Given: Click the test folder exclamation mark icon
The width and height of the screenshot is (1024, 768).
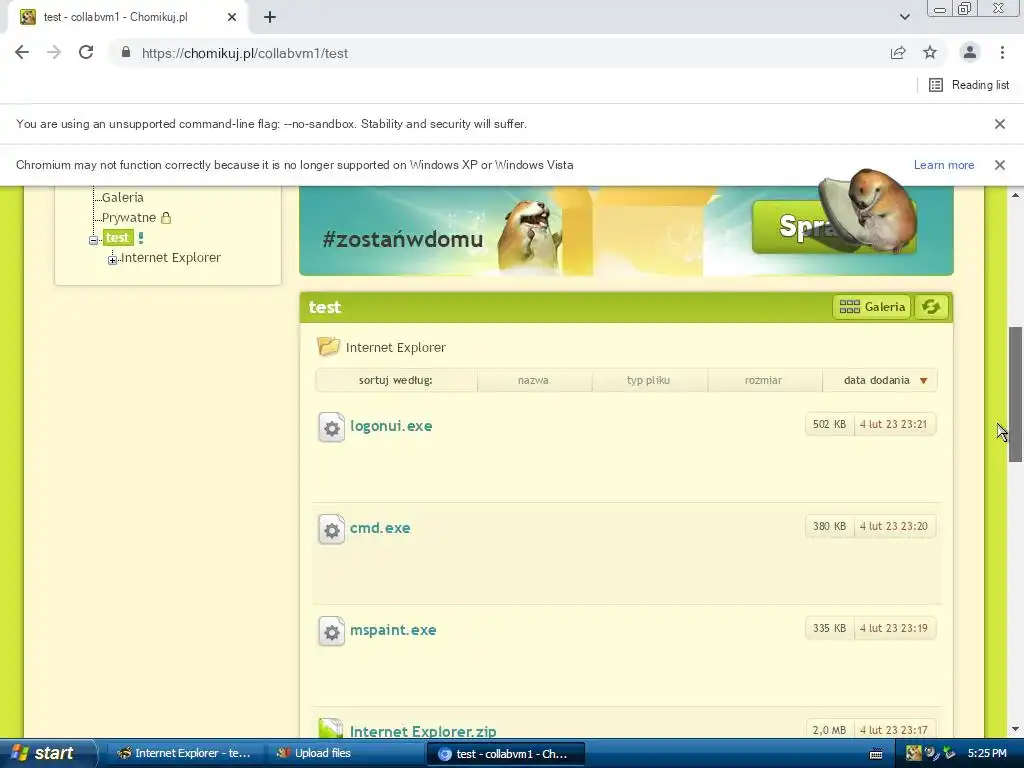Looking at the screenshot, I should pyautogui.click(x=141, y=238).
